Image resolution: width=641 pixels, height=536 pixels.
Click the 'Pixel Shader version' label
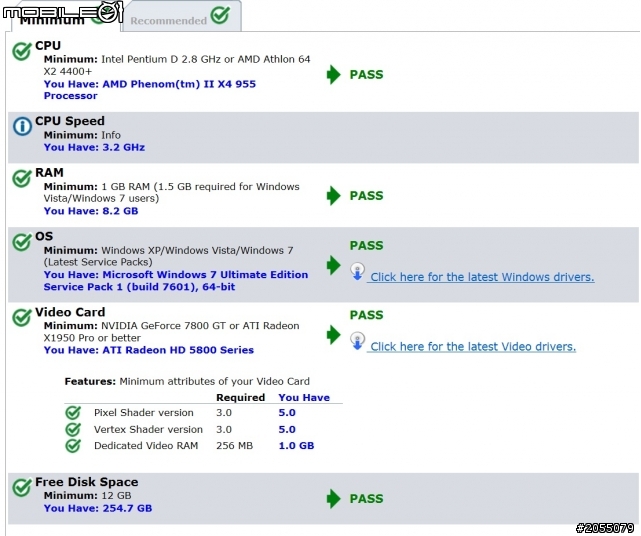pos(144,413)
